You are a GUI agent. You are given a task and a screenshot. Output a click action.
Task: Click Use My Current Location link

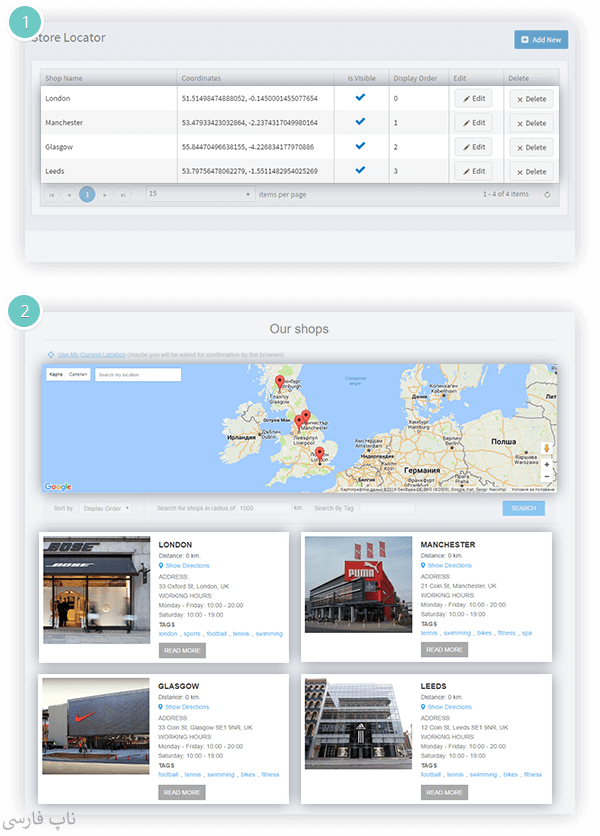(x=92, y=354)
